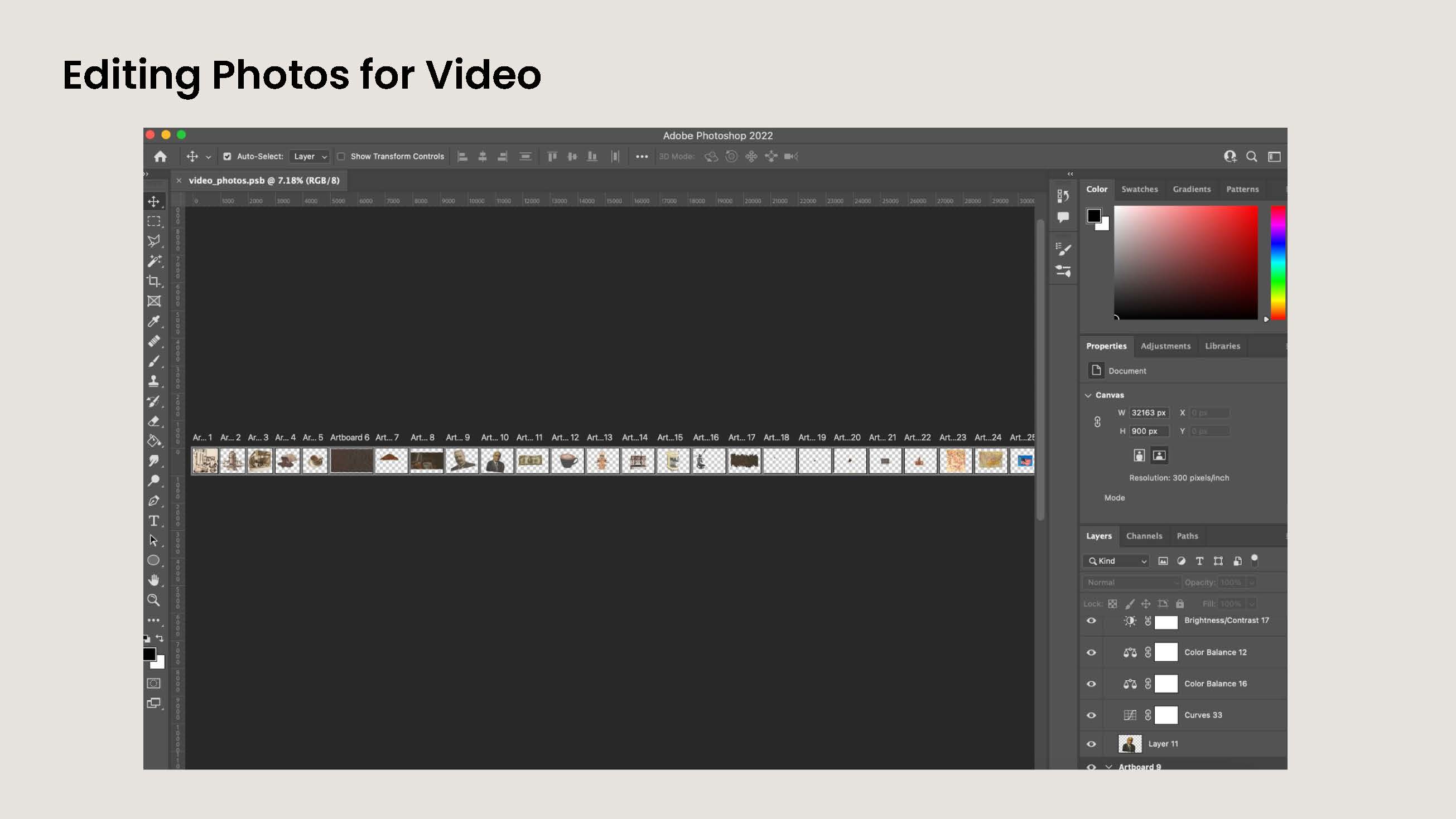
Task: Switch to the Libraries tab
Action: coord(1223,346)
